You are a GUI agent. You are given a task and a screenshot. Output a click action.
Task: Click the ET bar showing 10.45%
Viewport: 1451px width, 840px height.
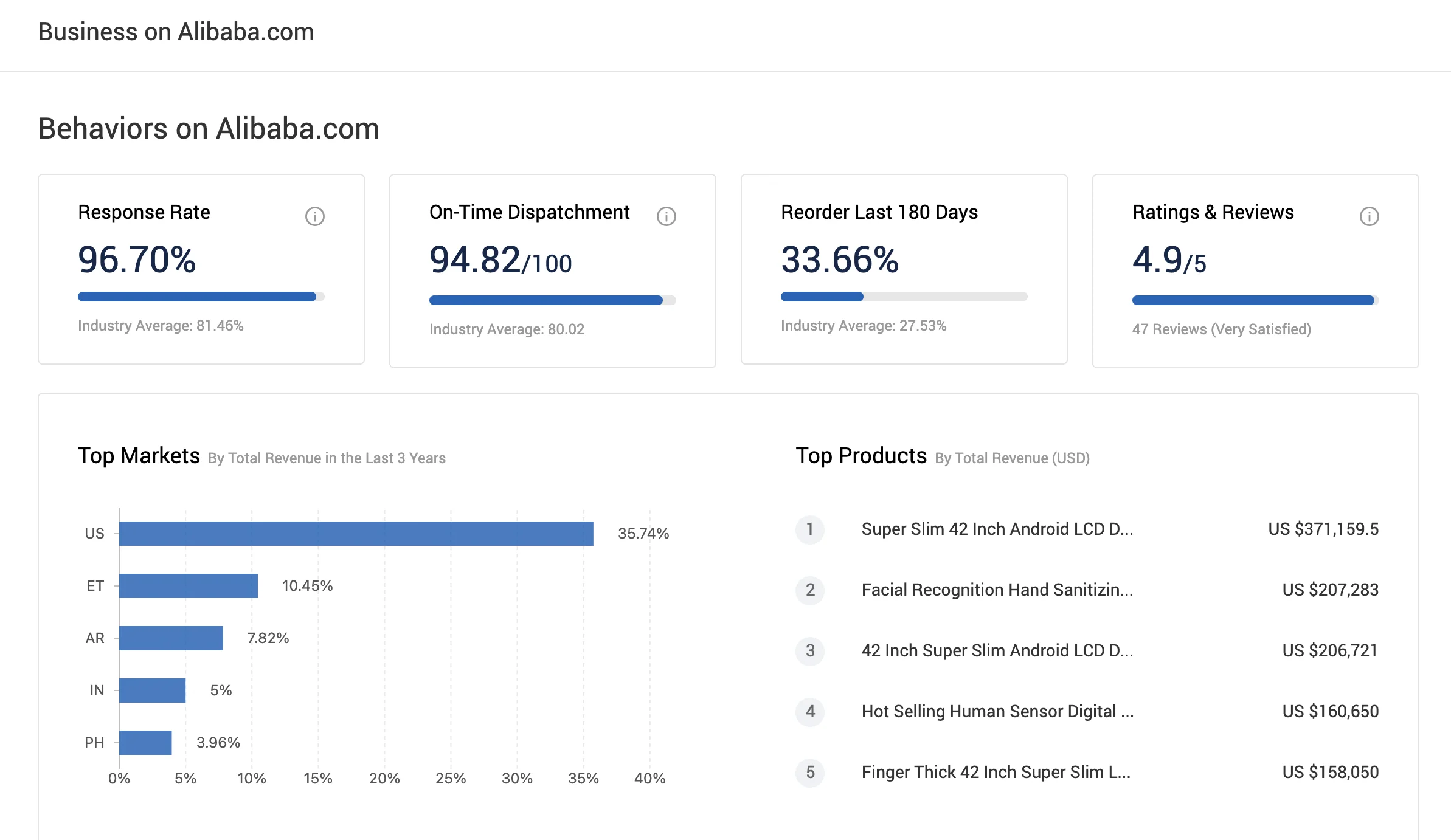click(x=189, y=585)
